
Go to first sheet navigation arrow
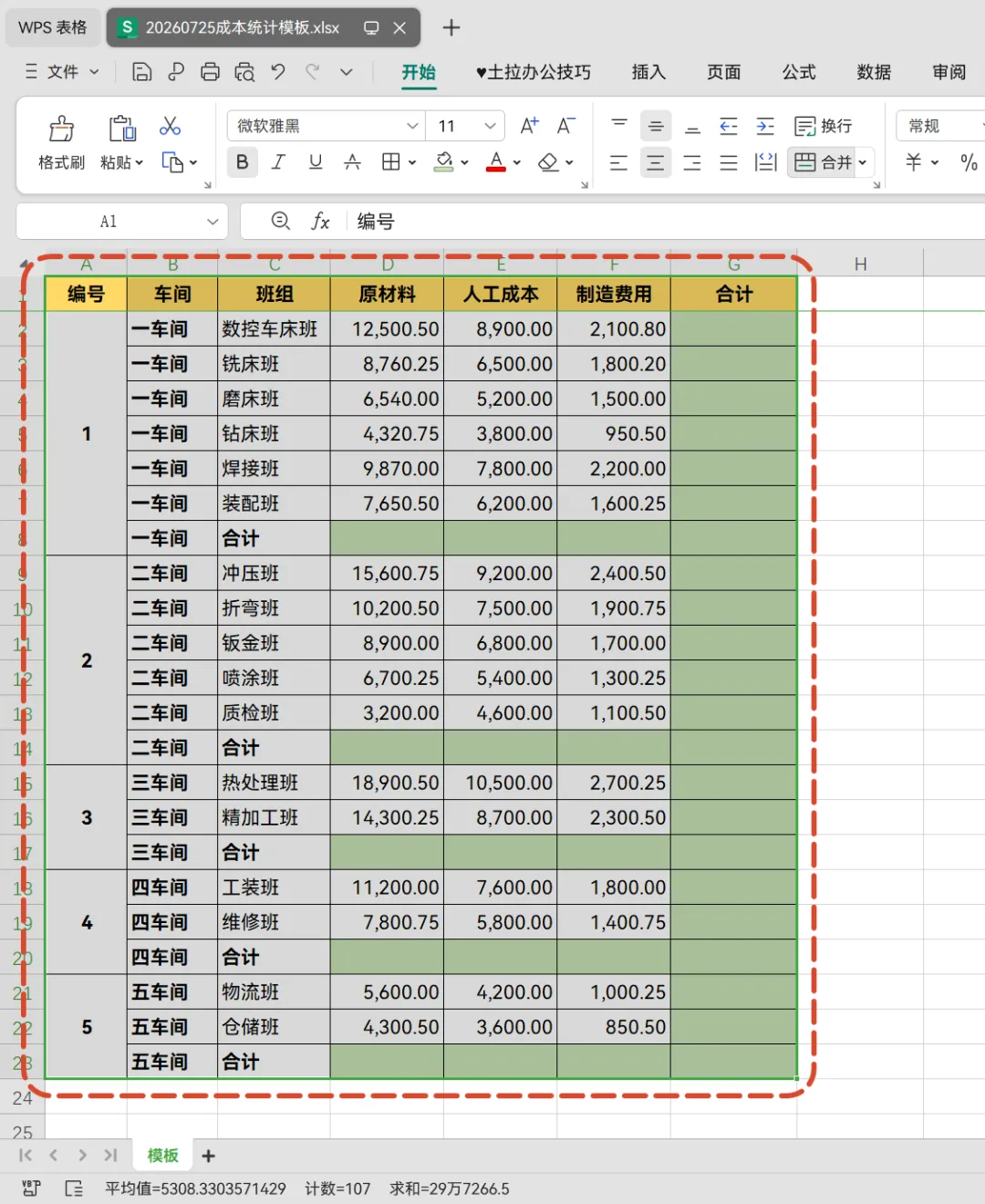pos(25,1156)
